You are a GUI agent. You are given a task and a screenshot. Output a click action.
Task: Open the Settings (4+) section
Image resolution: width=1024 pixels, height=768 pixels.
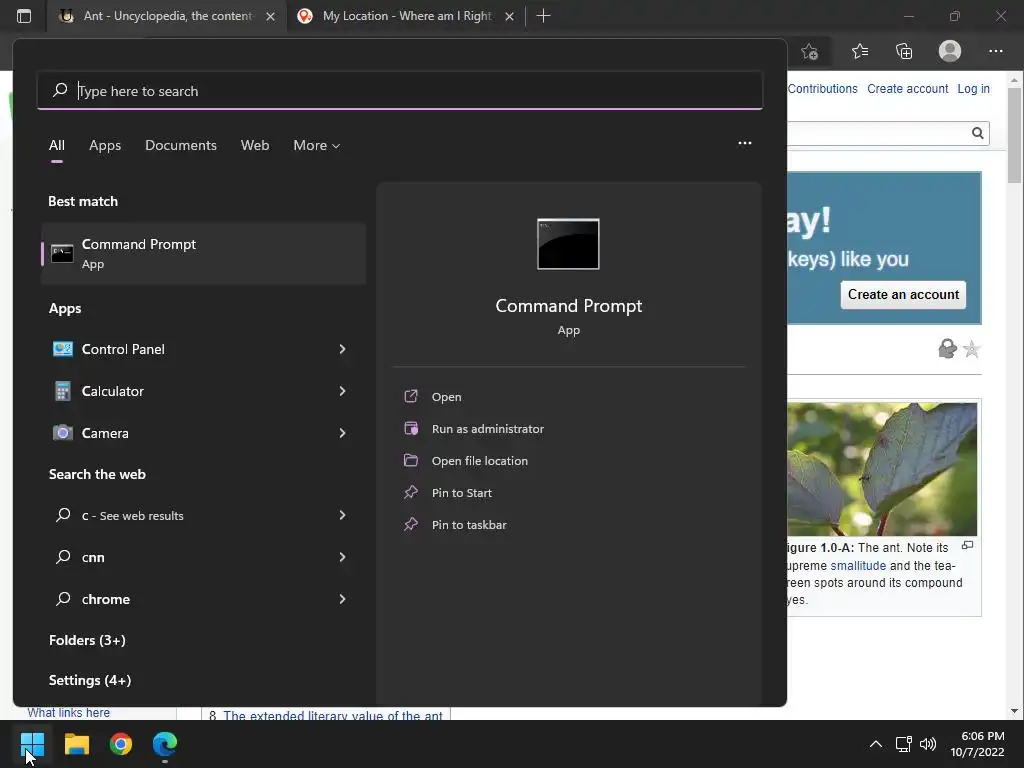point(90,680)
